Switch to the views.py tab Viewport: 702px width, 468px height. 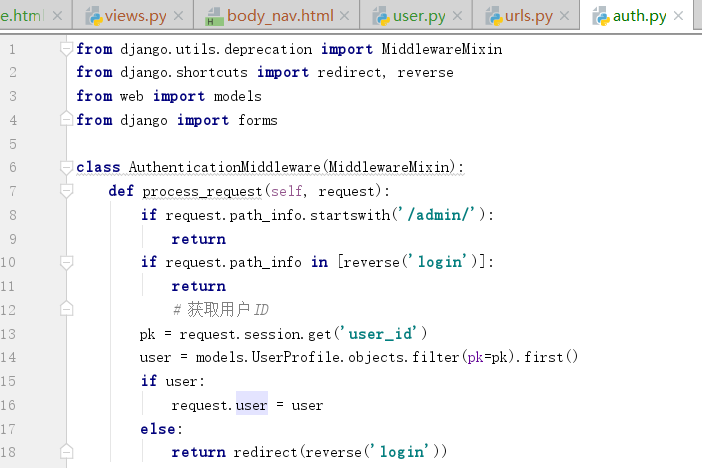tap(135, 17)
